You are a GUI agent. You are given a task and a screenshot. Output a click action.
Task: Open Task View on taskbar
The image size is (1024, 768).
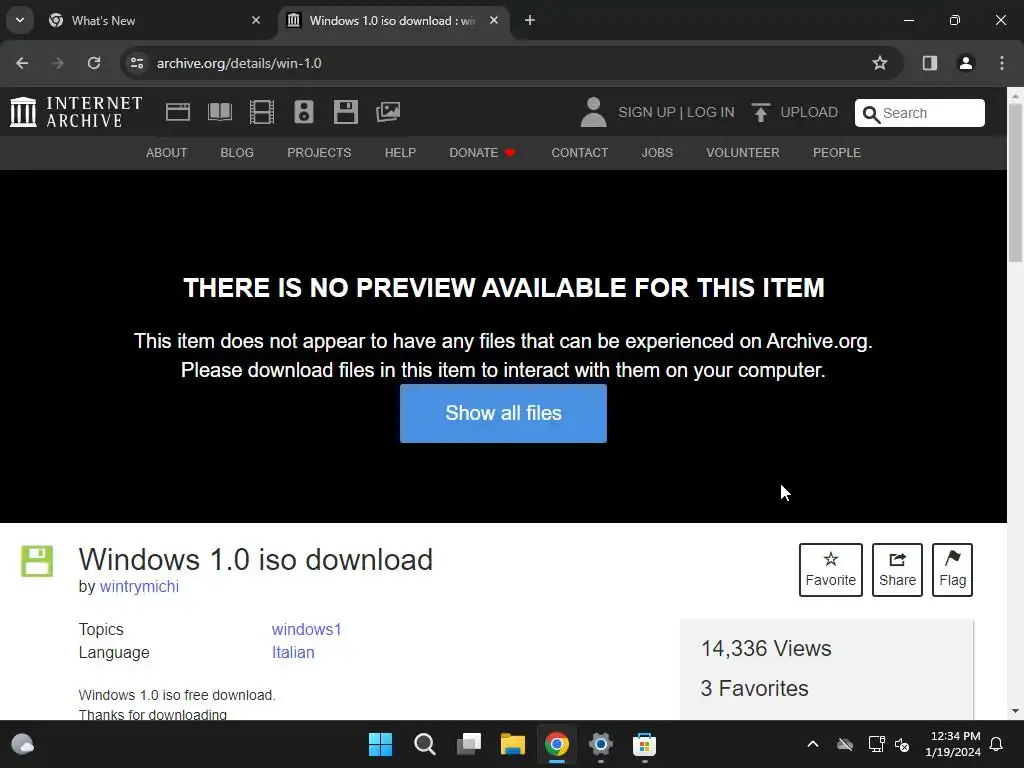[469, 744]
